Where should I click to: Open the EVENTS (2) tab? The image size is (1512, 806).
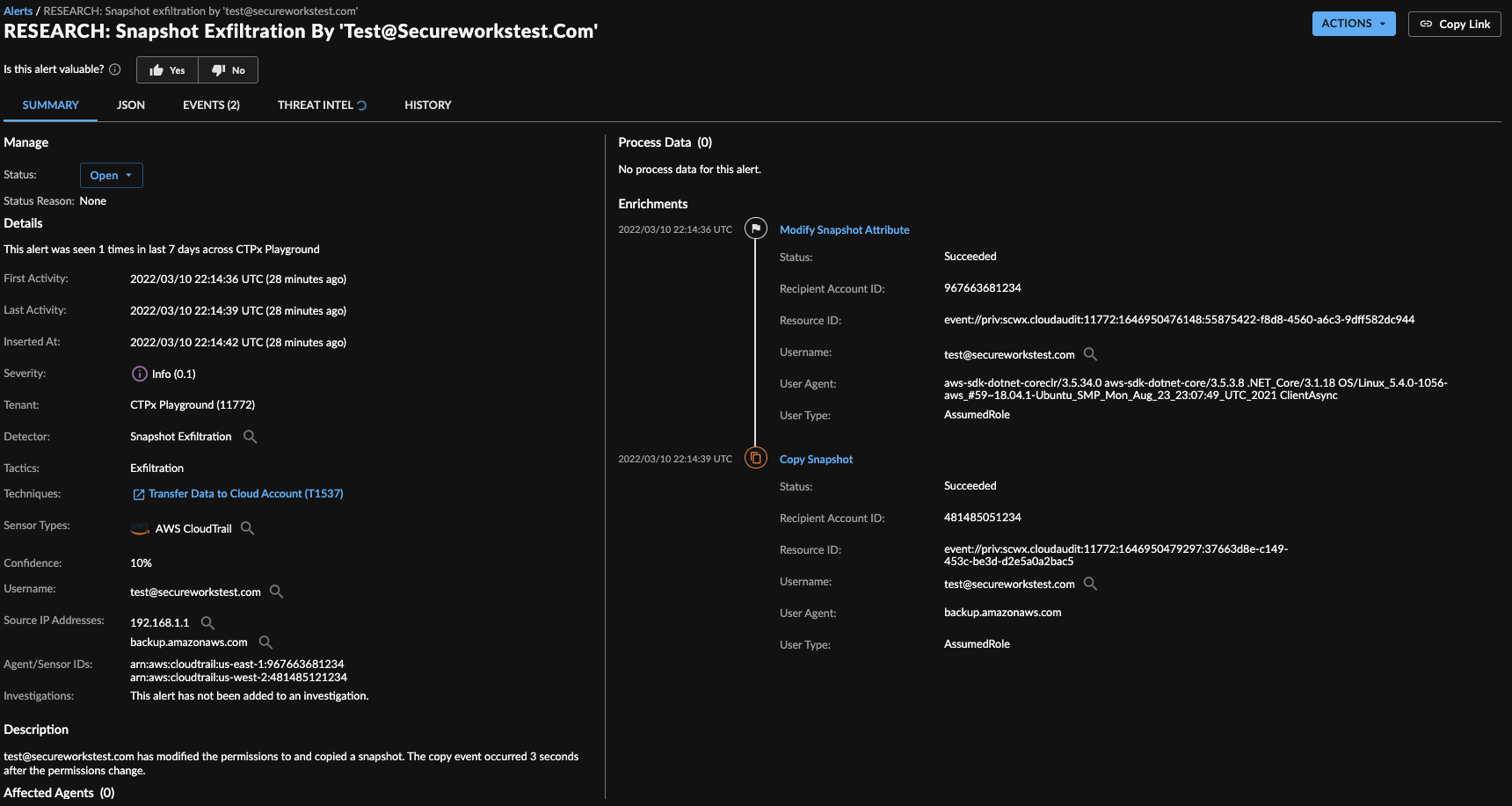pyautogui.click(x=211, y=105)
